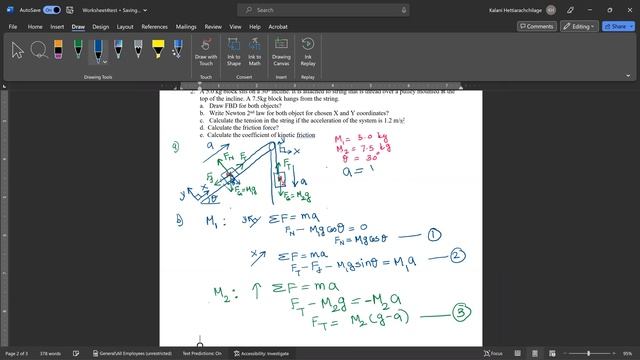
Task: Enable Ink to Shape conversion
Action: click(x=233, y=52)
